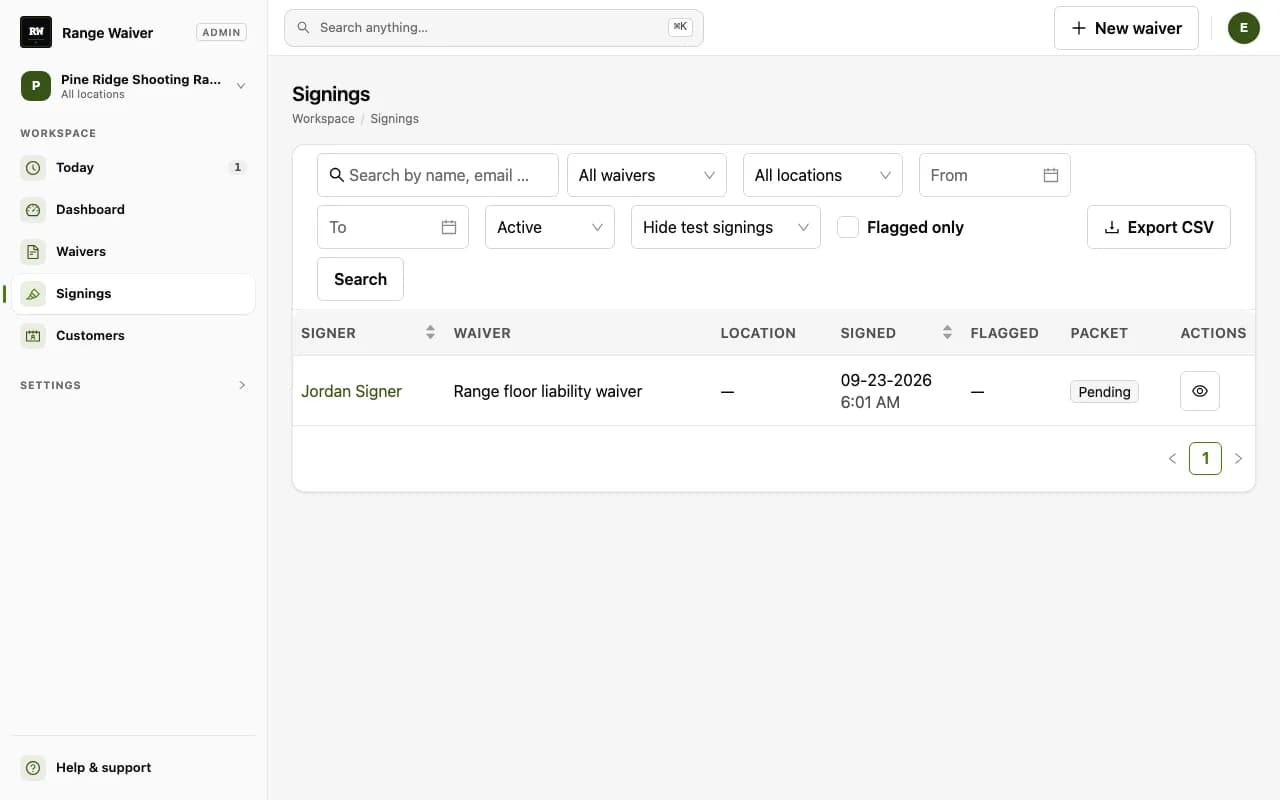This screenshot has height=800, width=1280.
Task: Focus the Search anything input
Action: [x=494, y=28]
